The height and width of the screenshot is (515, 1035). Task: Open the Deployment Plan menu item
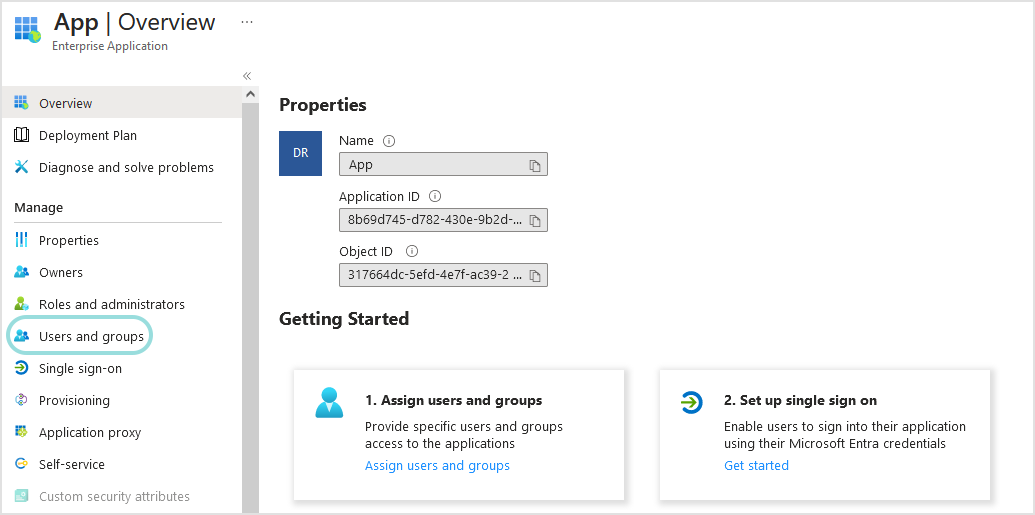point(88,135)
